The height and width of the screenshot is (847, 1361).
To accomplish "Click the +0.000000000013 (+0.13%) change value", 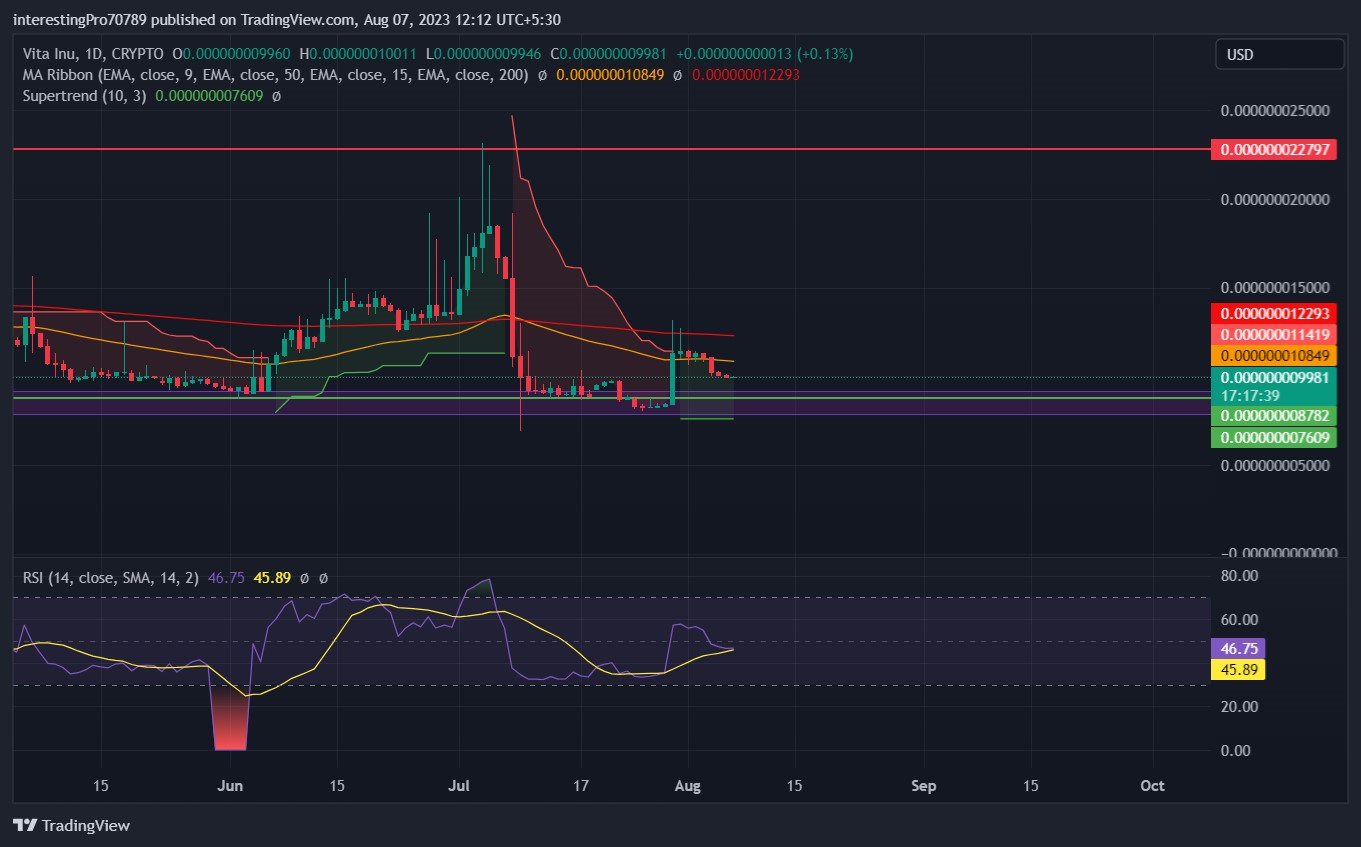I will point(764,53).
